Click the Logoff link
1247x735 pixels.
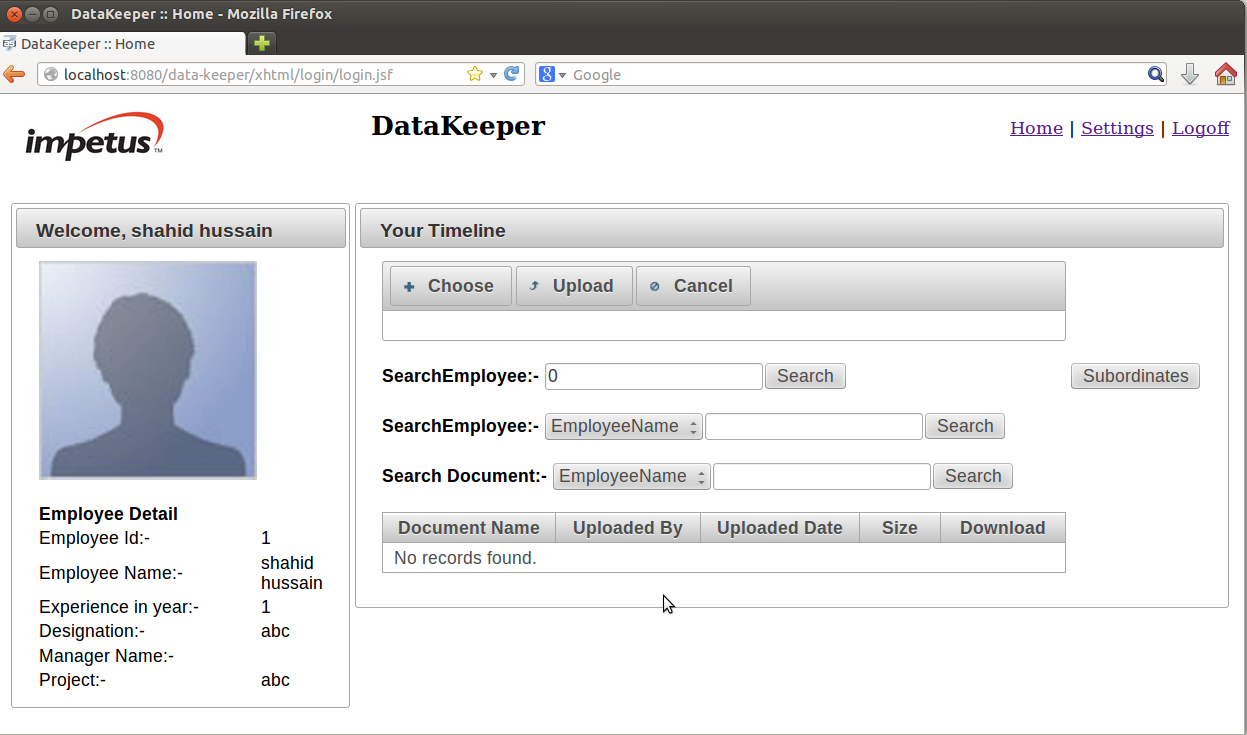click(1200, 128)
